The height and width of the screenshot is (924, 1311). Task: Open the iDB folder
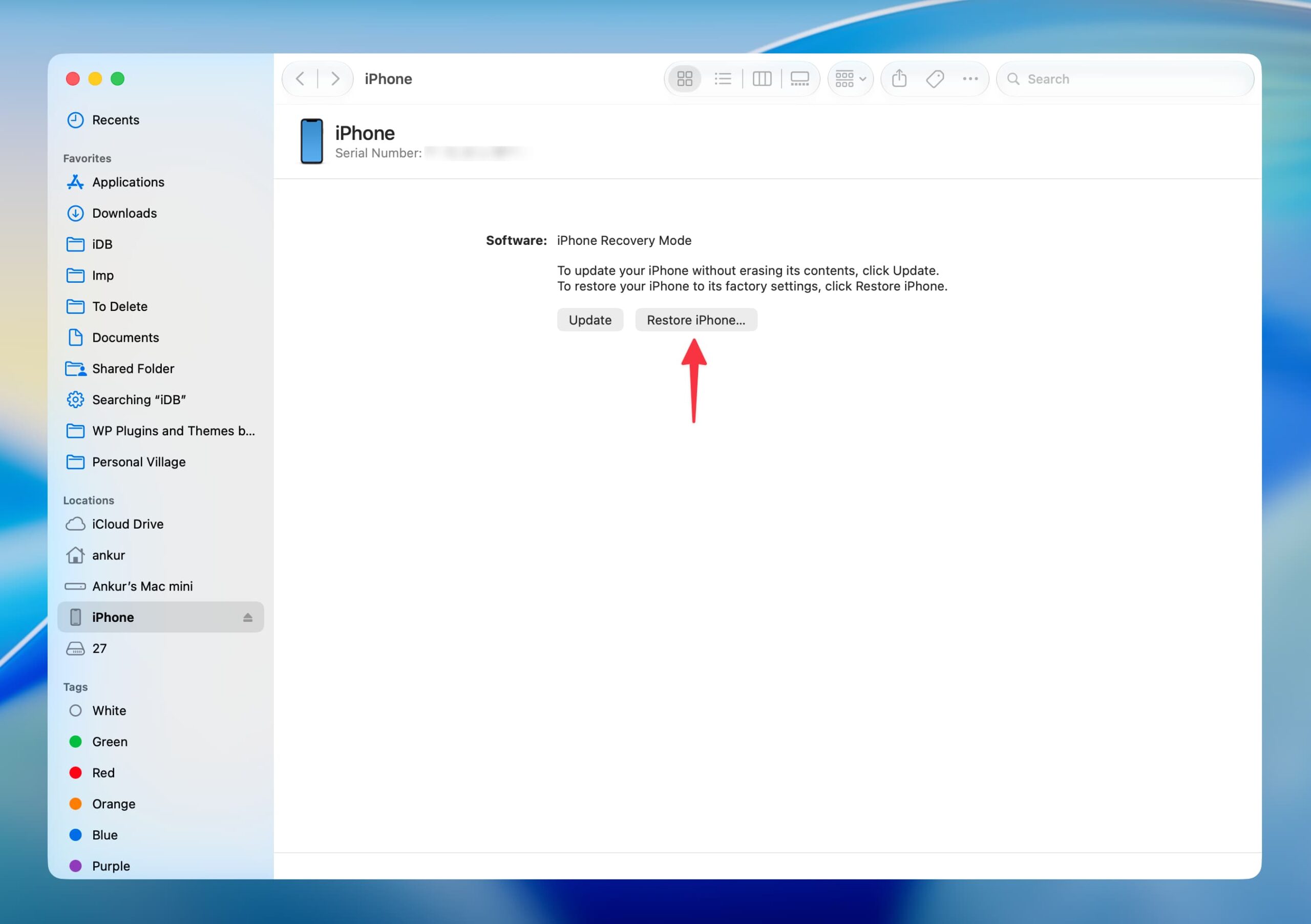click(160, 244)
